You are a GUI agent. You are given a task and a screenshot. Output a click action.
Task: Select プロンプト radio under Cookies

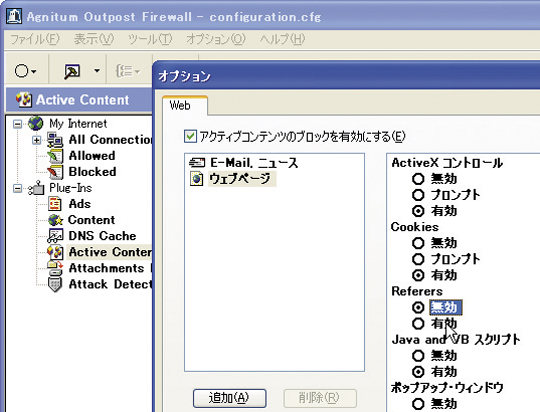[418, 259]
